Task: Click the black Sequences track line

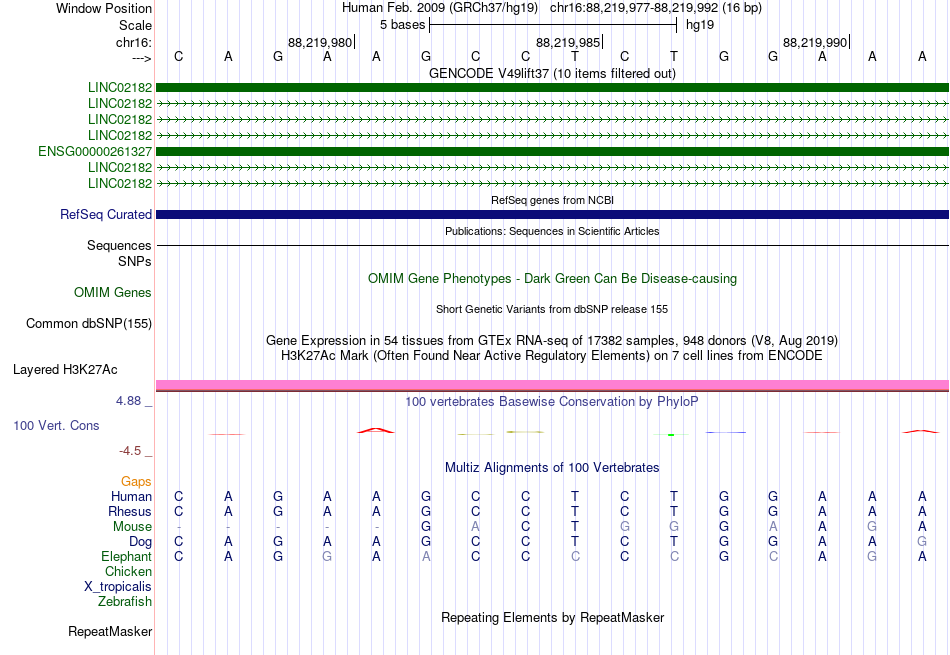Action: pos(552,245)
